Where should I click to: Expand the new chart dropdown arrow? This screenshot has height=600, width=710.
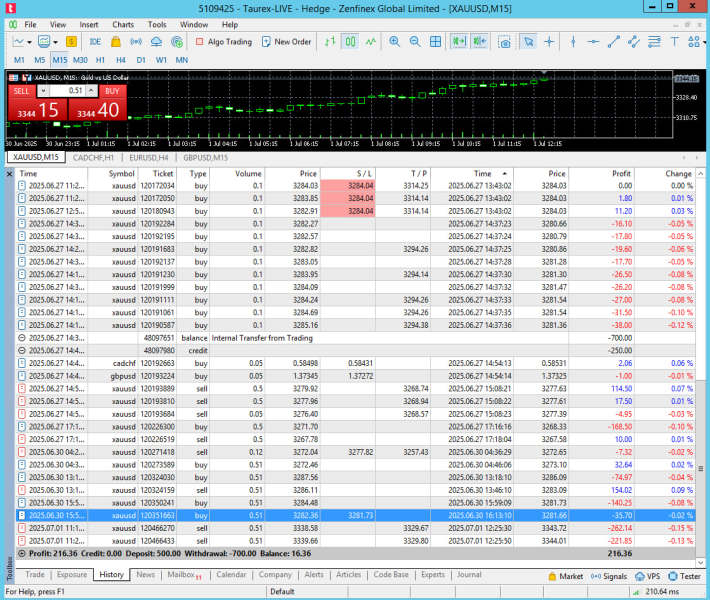pyautogui.click(x=29, y=42)
